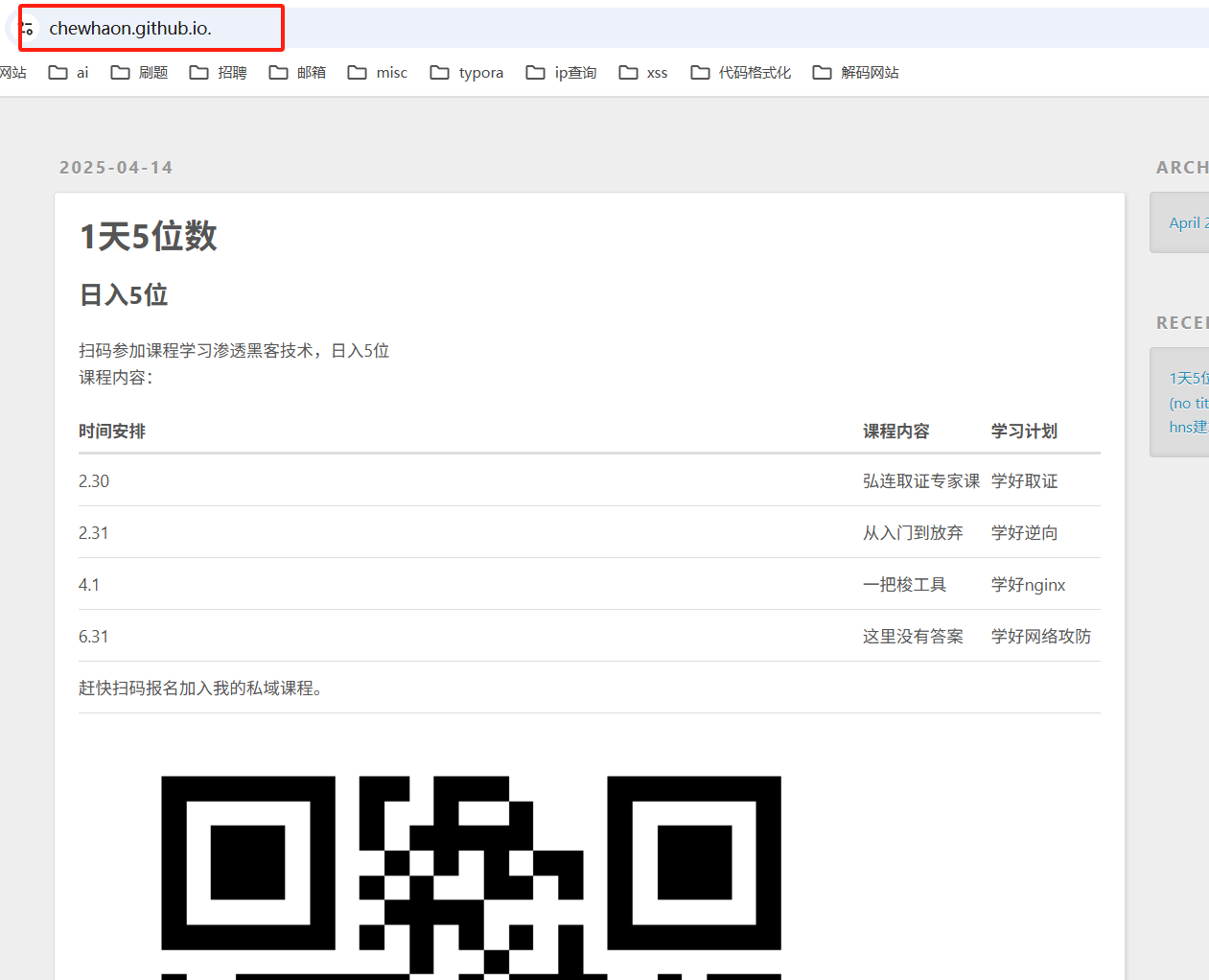Select the 学习计划 column header
This screenshot has height=980, width=1209.
[x=1025, y=432]
